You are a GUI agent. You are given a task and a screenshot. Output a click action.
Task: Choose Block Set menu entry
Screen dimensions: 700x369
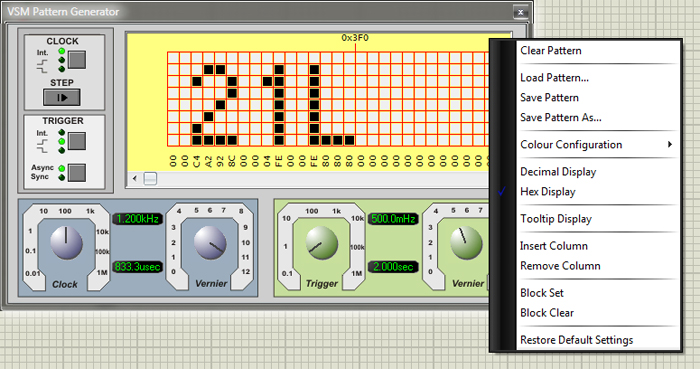coord(542,293)
